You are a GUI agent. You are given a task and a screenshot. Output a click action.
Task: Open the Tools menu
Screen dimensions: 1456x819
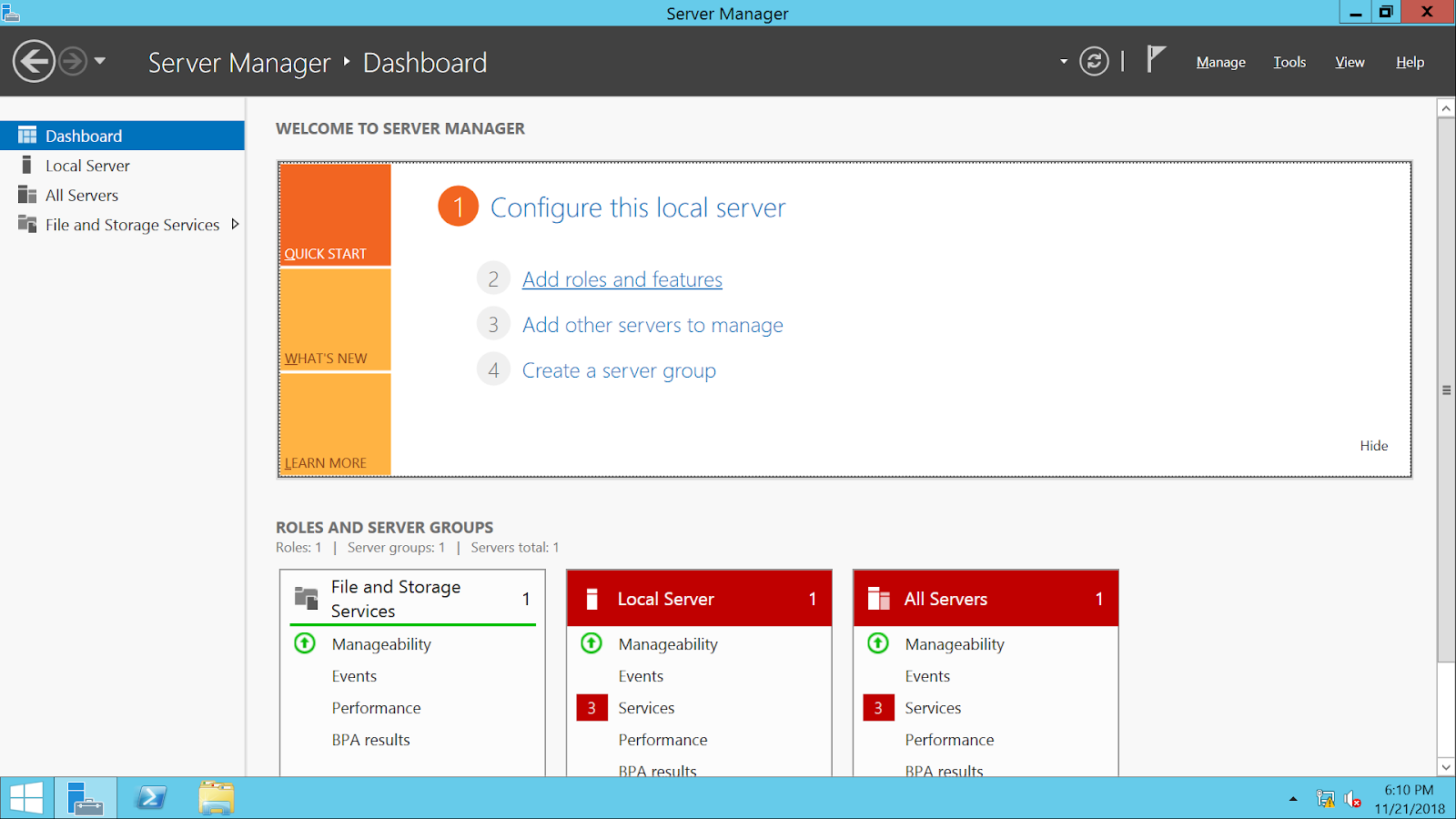(1289, 62)
